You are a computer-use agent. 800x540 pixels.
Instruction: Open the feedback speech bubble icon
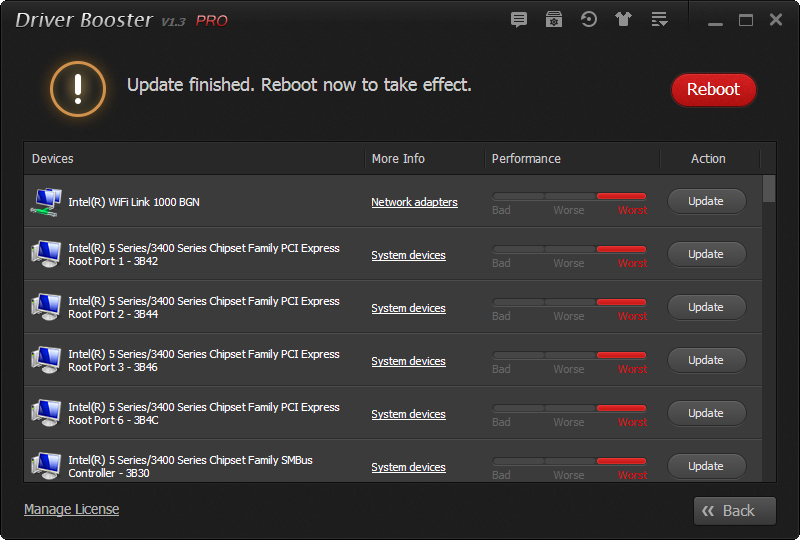pyautogui.click(x=518, y=19)
